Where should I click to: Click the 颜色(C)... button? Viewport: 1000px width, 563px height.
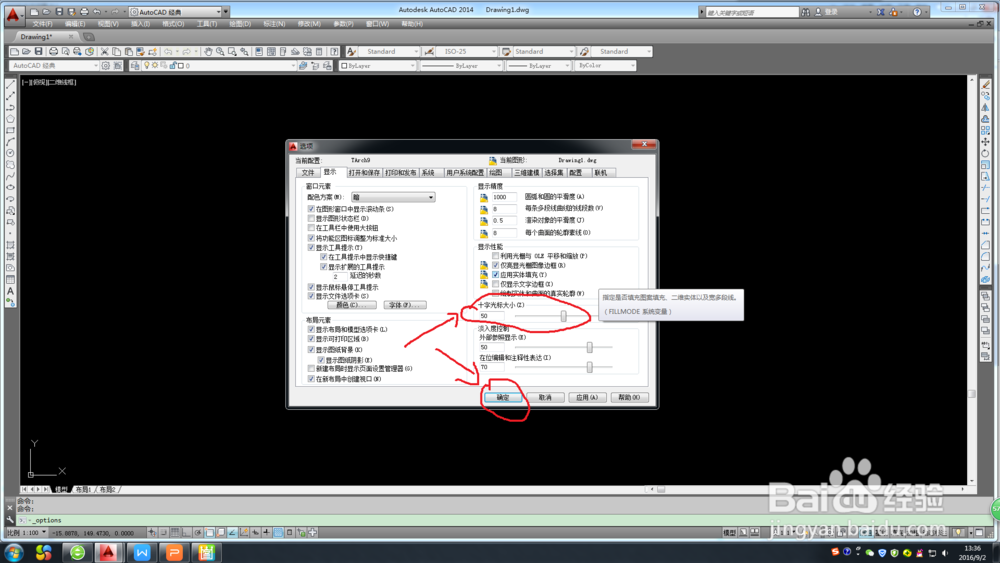point(351,305)
